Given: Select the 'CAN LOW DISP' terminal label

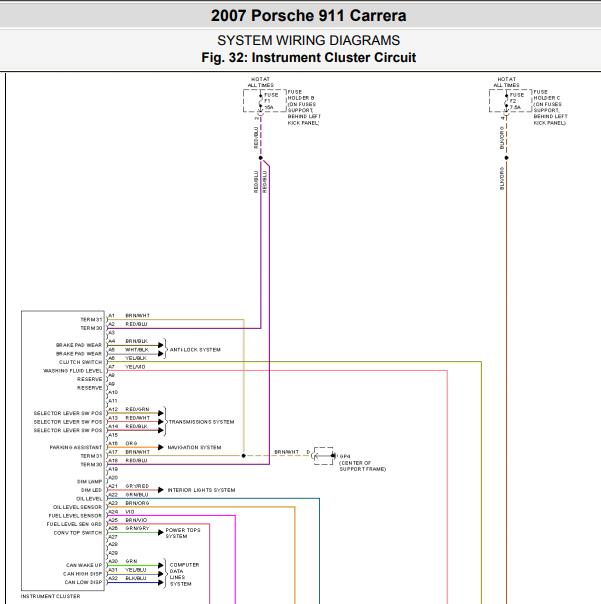Looking at the screenshot, I should coord(83,582).
